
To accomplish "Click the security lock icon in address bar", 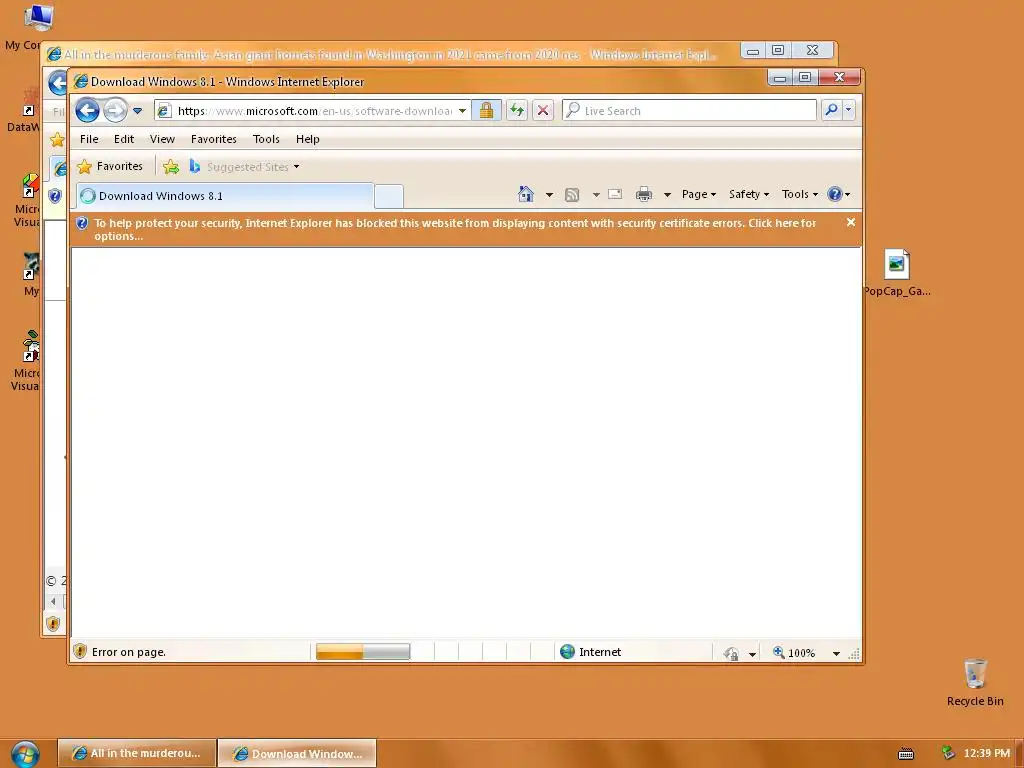I will coord(486,110).
